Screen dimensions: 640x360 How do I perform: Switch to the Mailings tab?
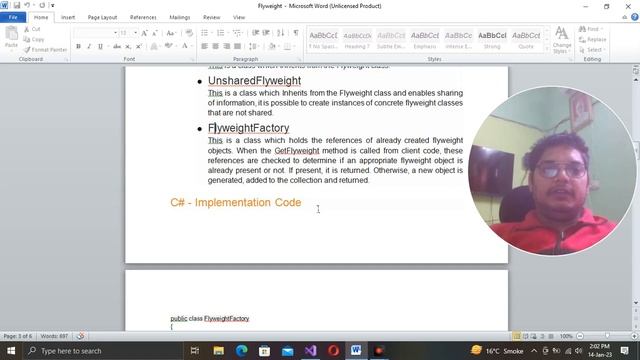[180, 18]
